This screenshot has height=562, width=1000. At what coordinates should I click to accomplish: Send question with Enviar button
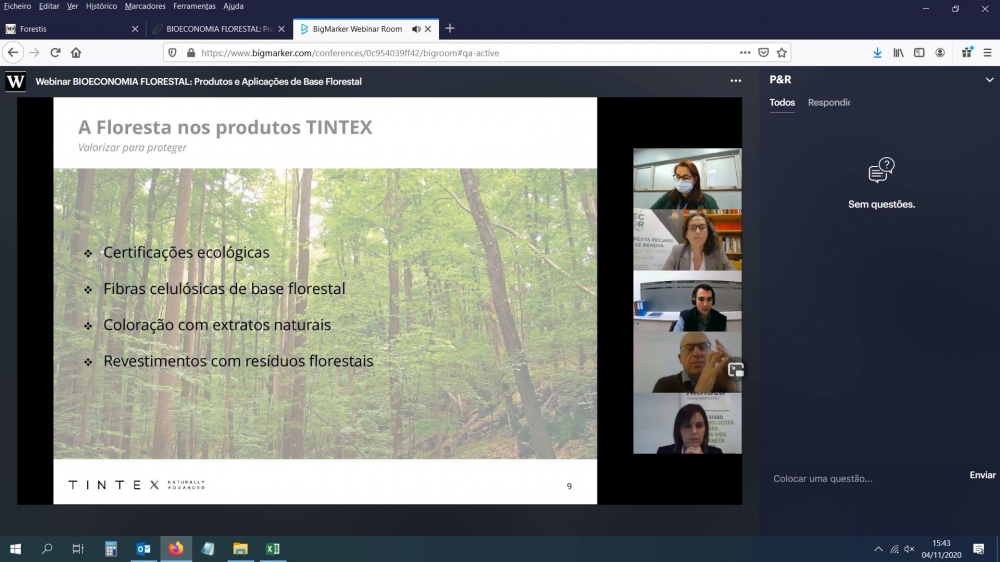(x=982, y=475)
